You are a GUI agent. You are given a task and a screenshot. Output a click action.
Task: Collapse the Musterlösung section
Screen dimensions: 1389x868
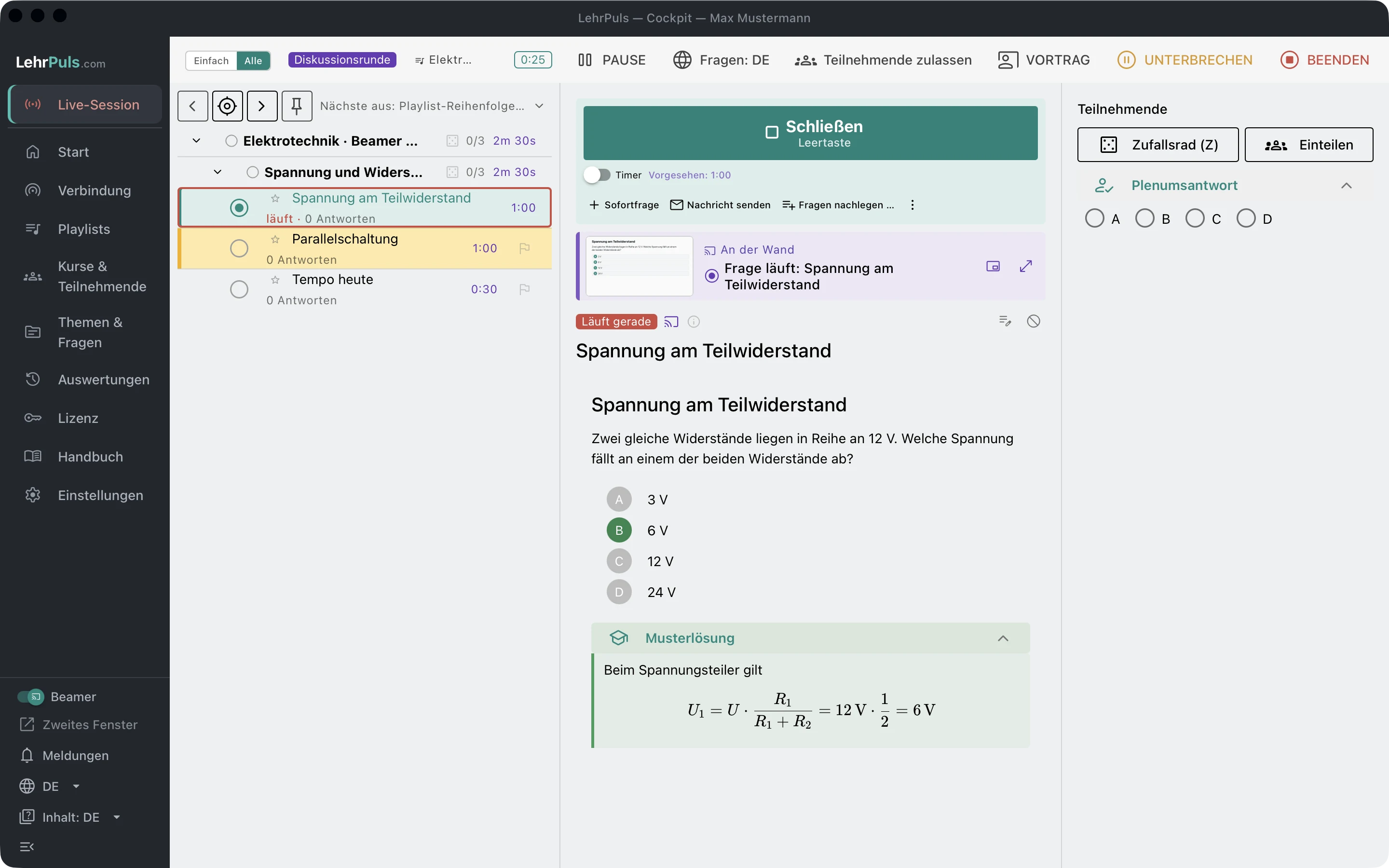1003,638
